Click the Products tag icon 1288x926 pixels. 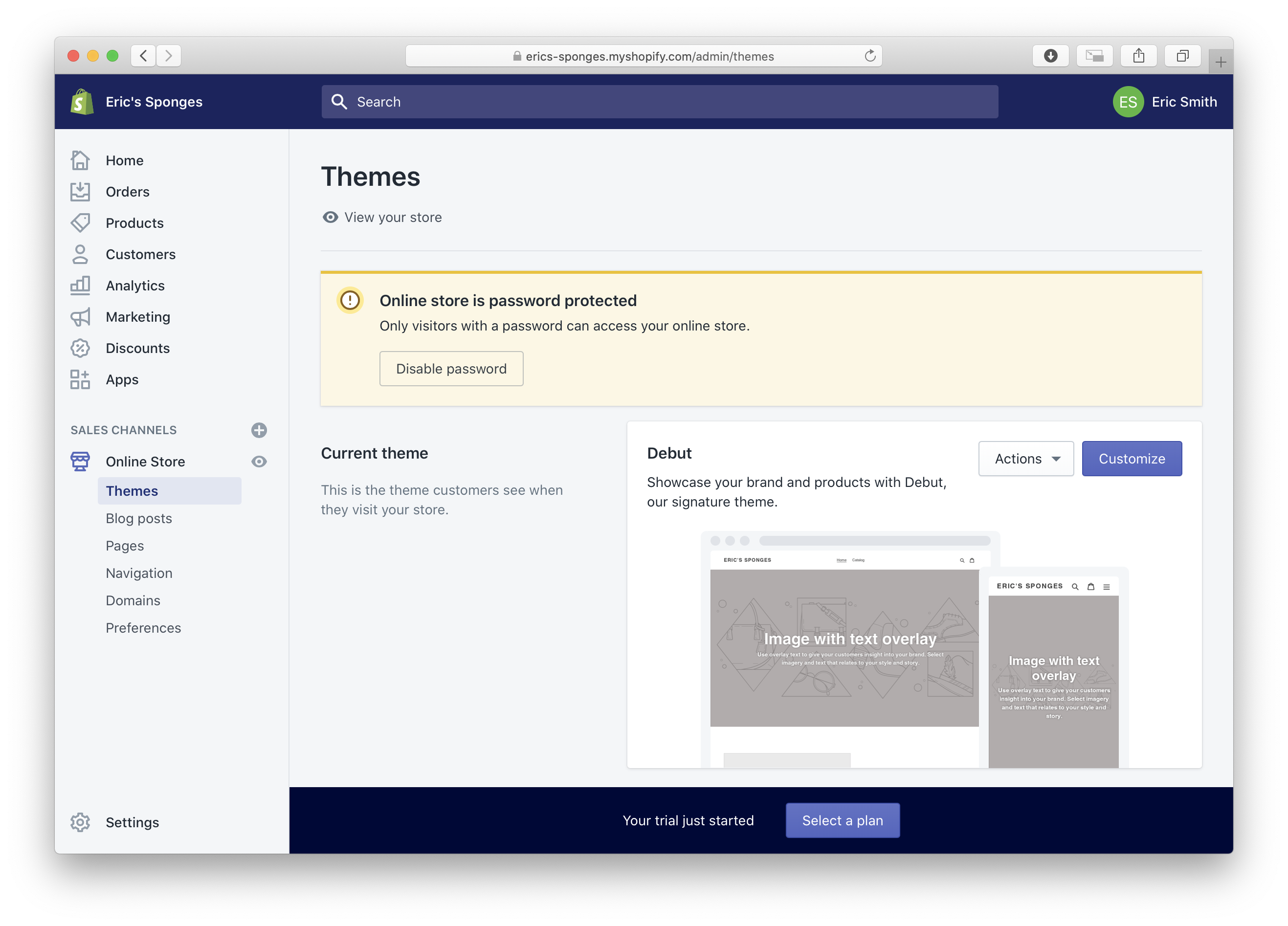[80, 223]
